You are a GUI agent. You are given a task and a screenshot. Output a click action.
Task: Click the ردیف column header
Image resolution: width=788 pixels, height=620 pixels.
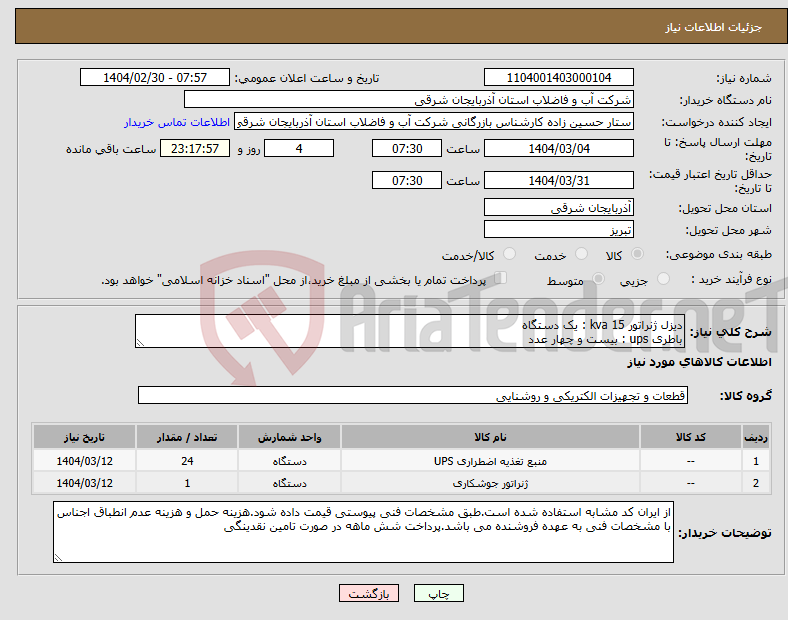pos(756,437)
